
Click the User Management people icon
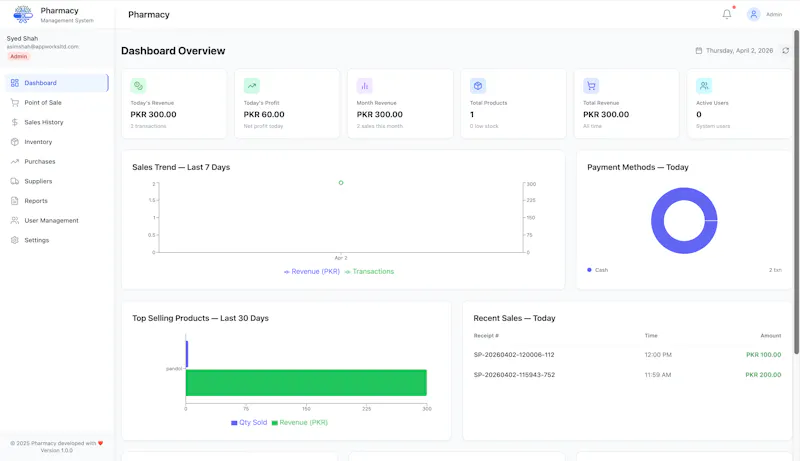(x=14, y=220)
